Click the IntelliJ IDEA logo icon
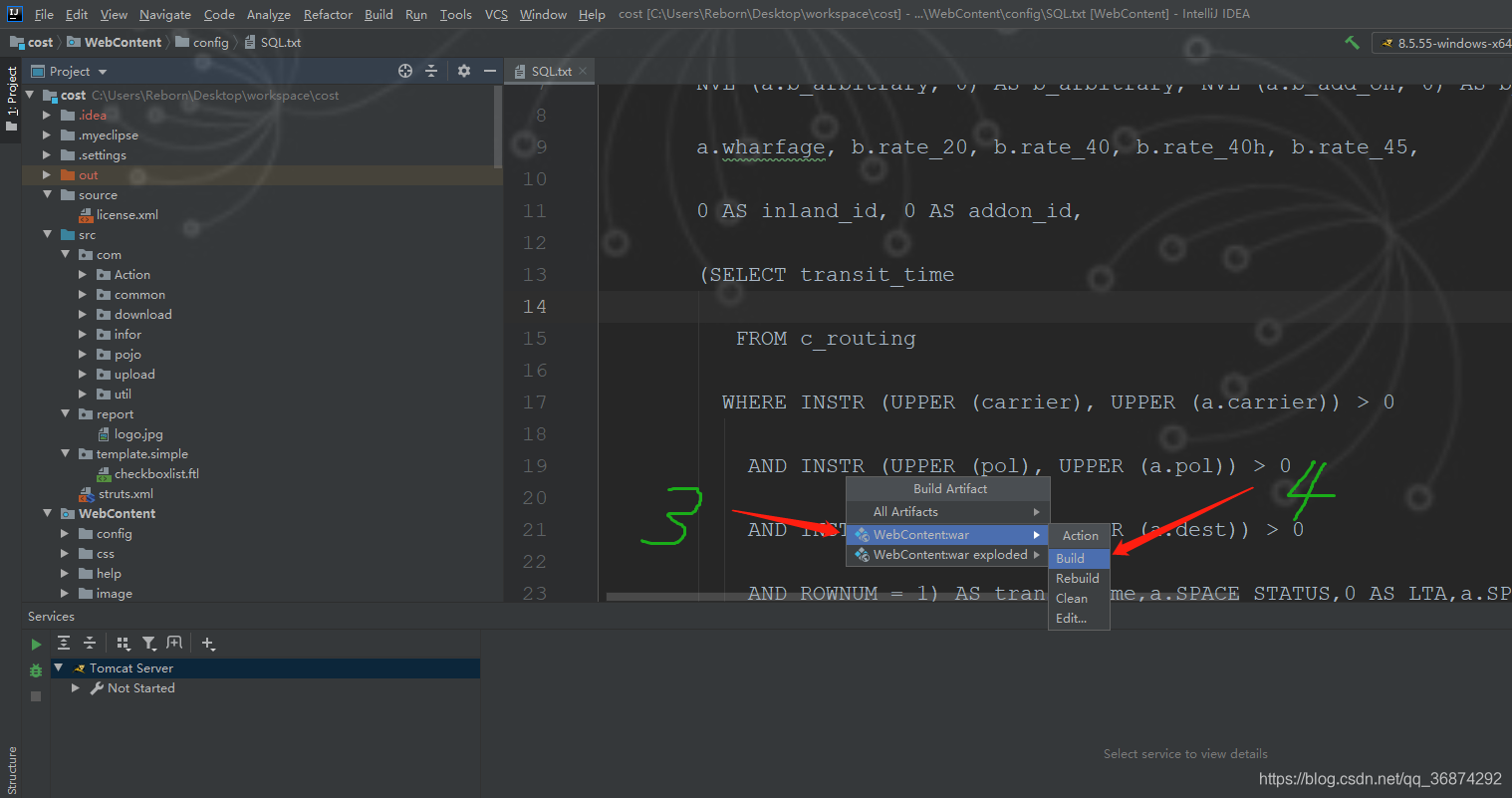The height and width of the screenshot is (798, 1512). click(14, 14)
